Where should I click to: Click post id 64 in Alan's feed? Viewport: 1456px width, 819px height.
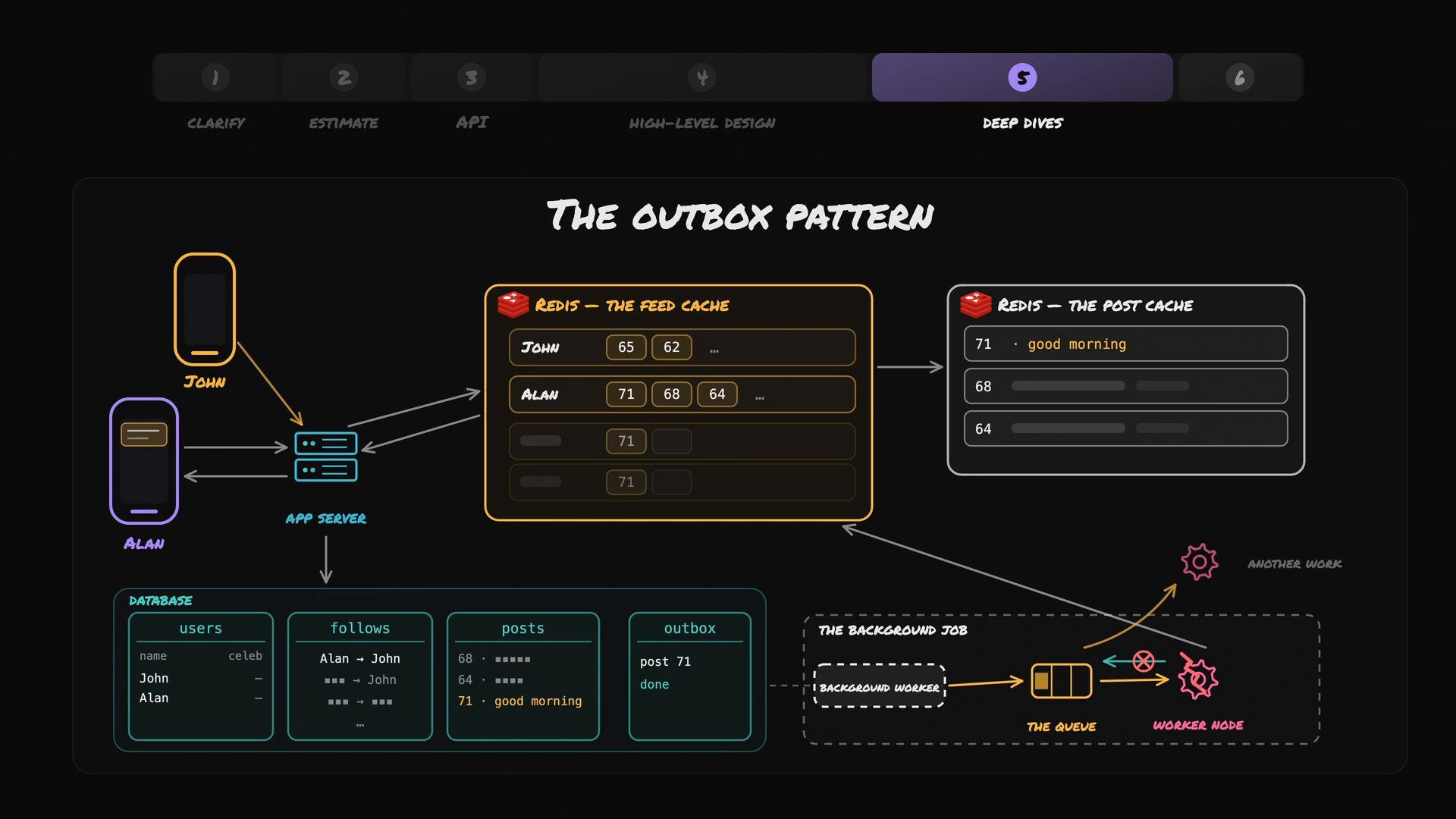(x=717, y=394)
